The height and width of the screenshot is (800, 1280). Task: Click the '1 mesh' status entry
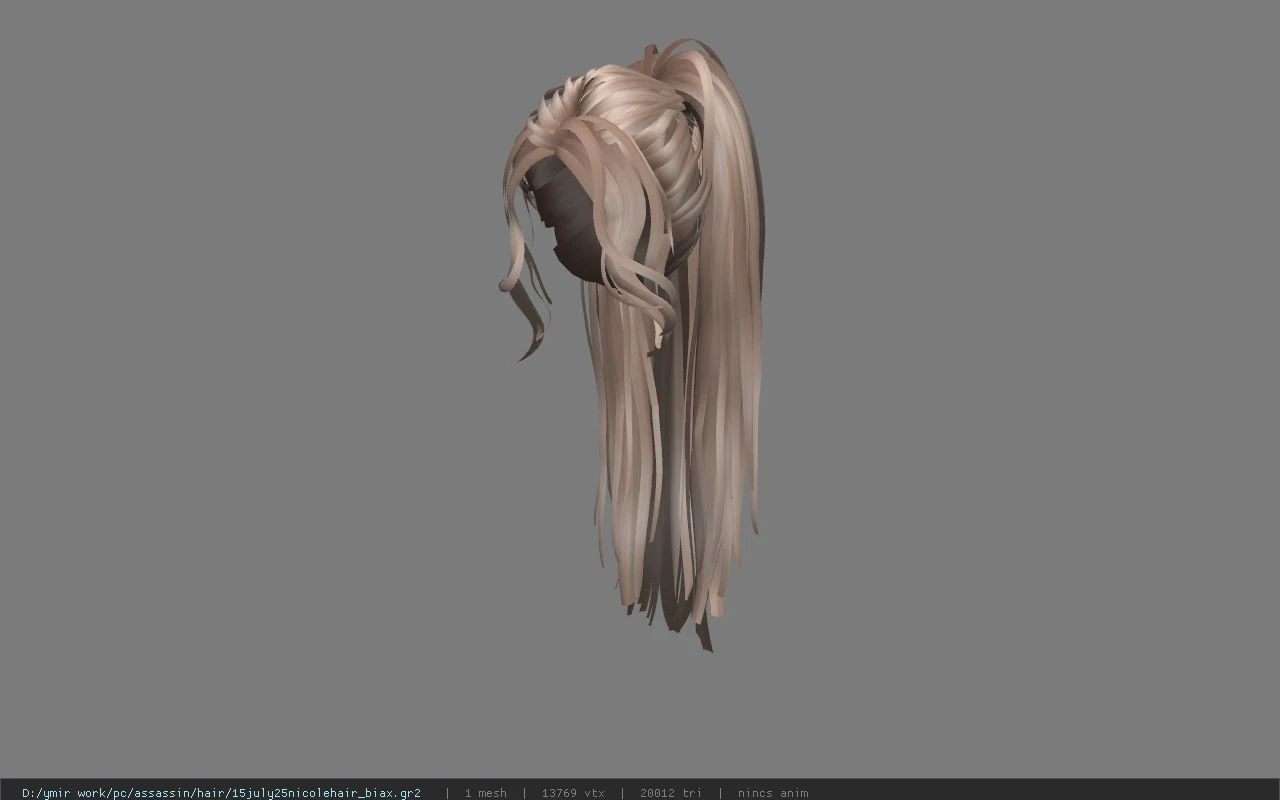point(485,793)
